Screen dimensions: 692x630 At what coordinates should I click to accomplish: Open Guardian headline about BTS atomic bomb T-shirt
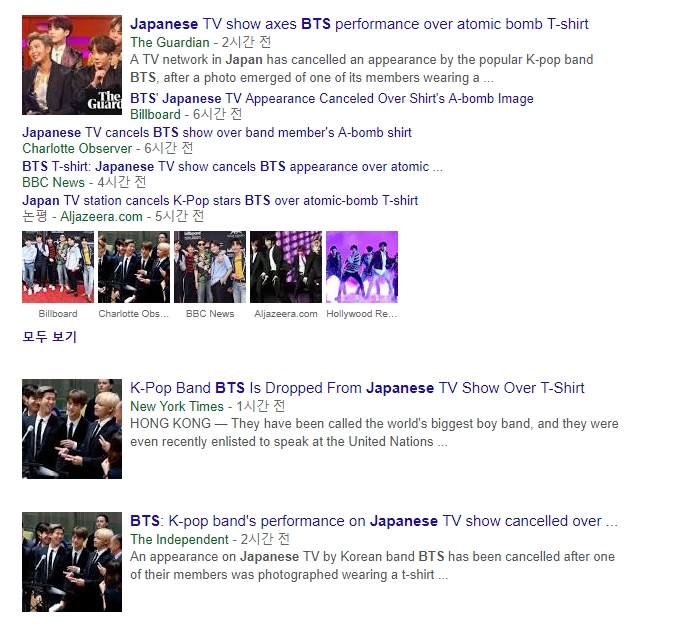pos(359,24)
